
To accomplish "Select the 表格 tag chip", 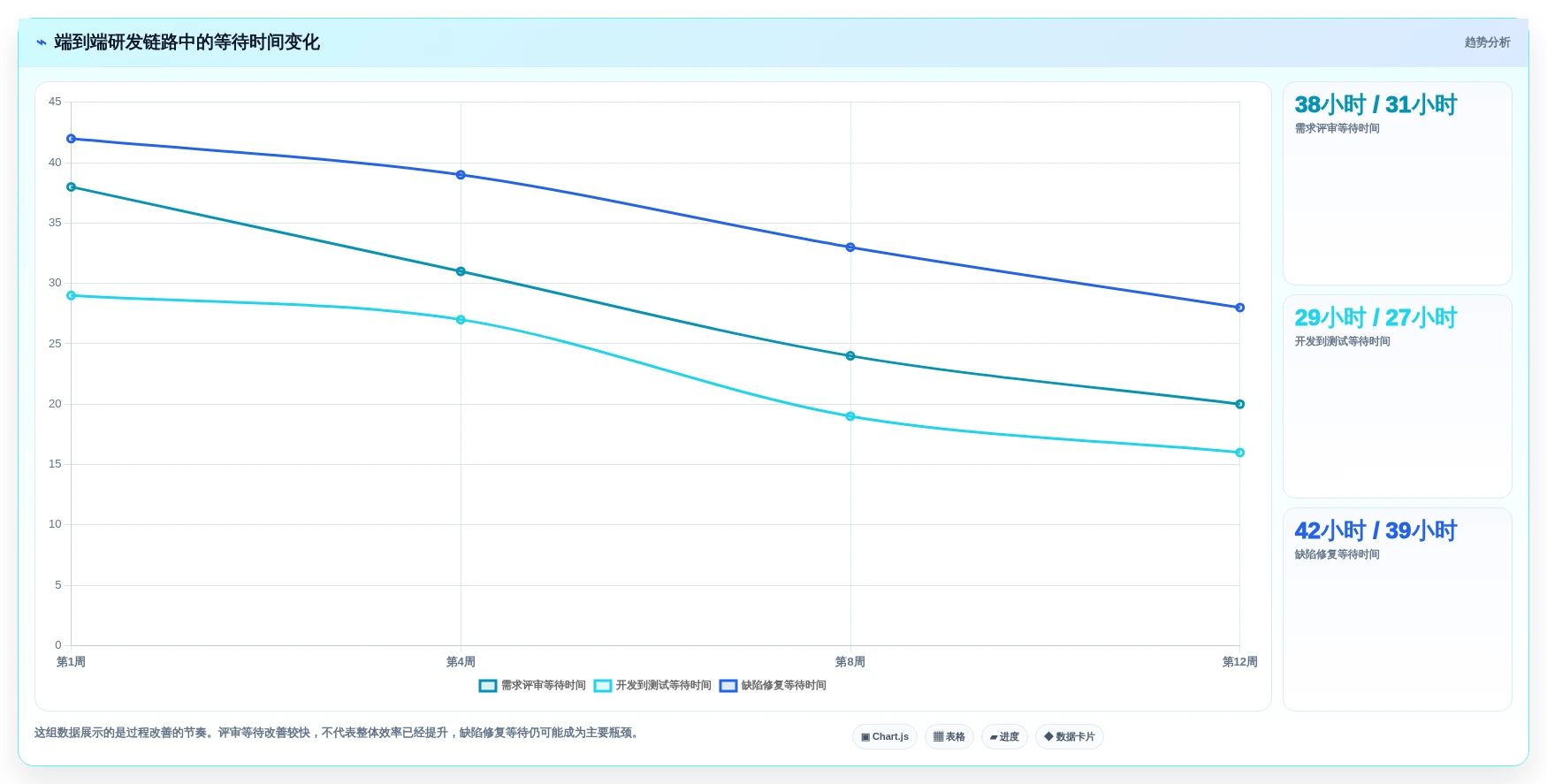I will (x=949, y=736).
